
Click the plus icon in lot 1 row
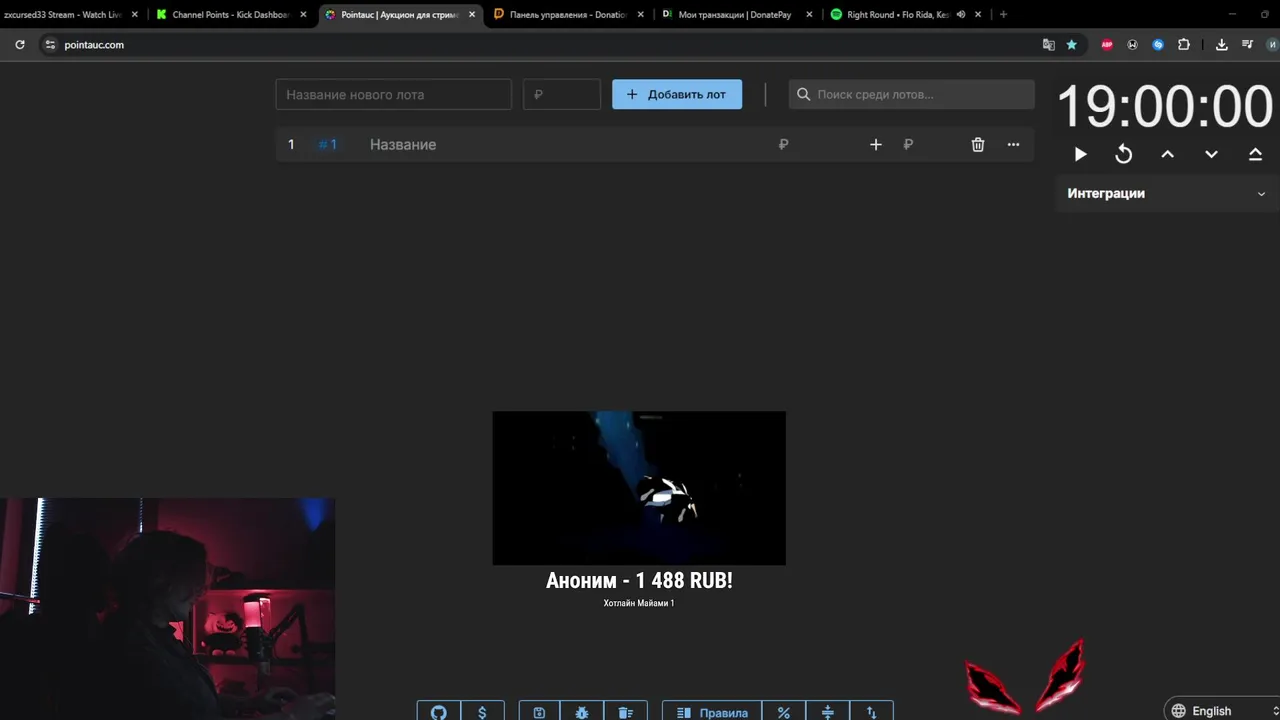point(876,144)
